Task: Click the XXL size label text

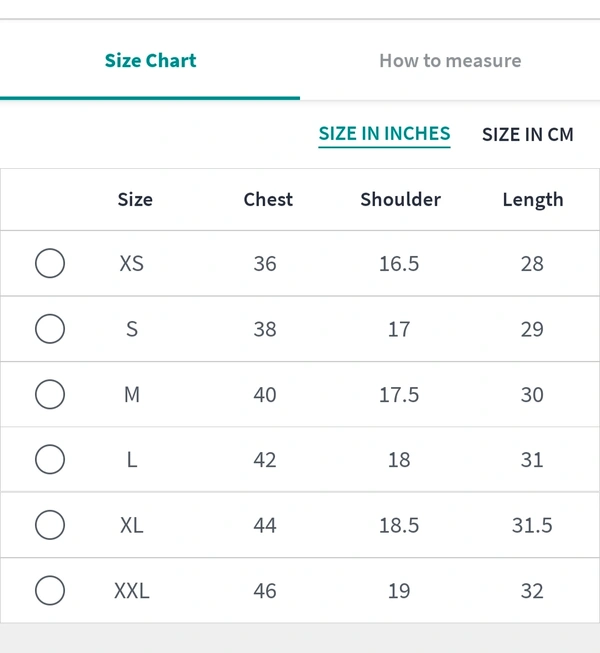Action: tap(132, 591)
